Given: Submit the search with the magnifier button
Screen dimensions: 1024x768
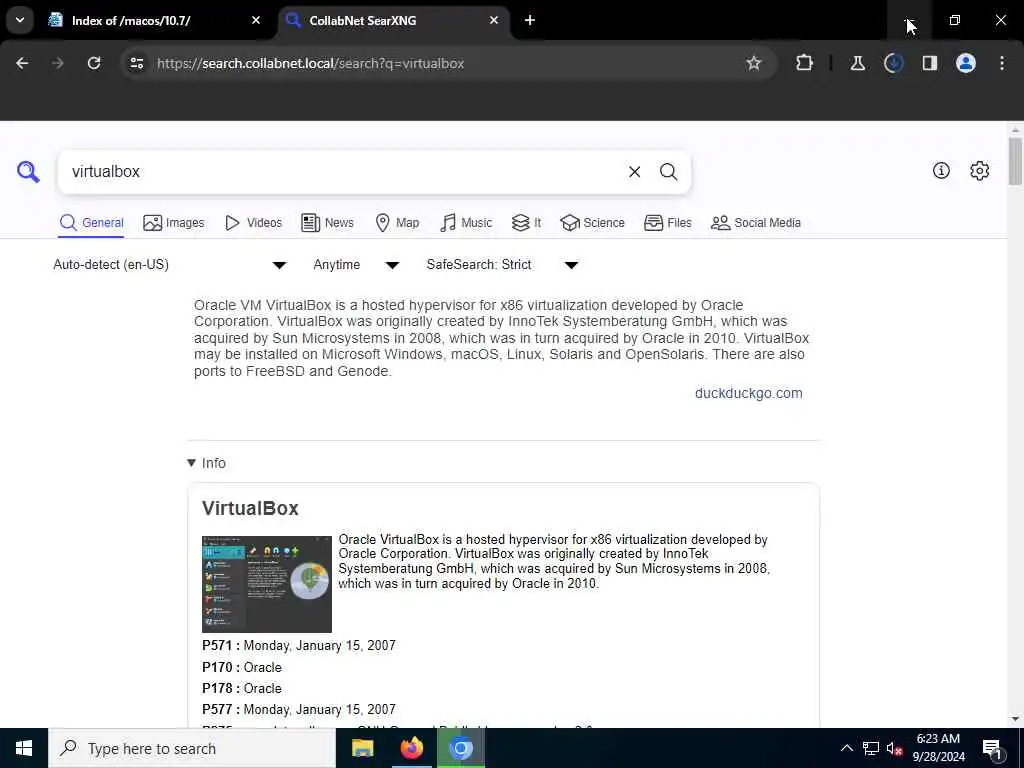Looking at the screenshot, I should coord(668,172).
